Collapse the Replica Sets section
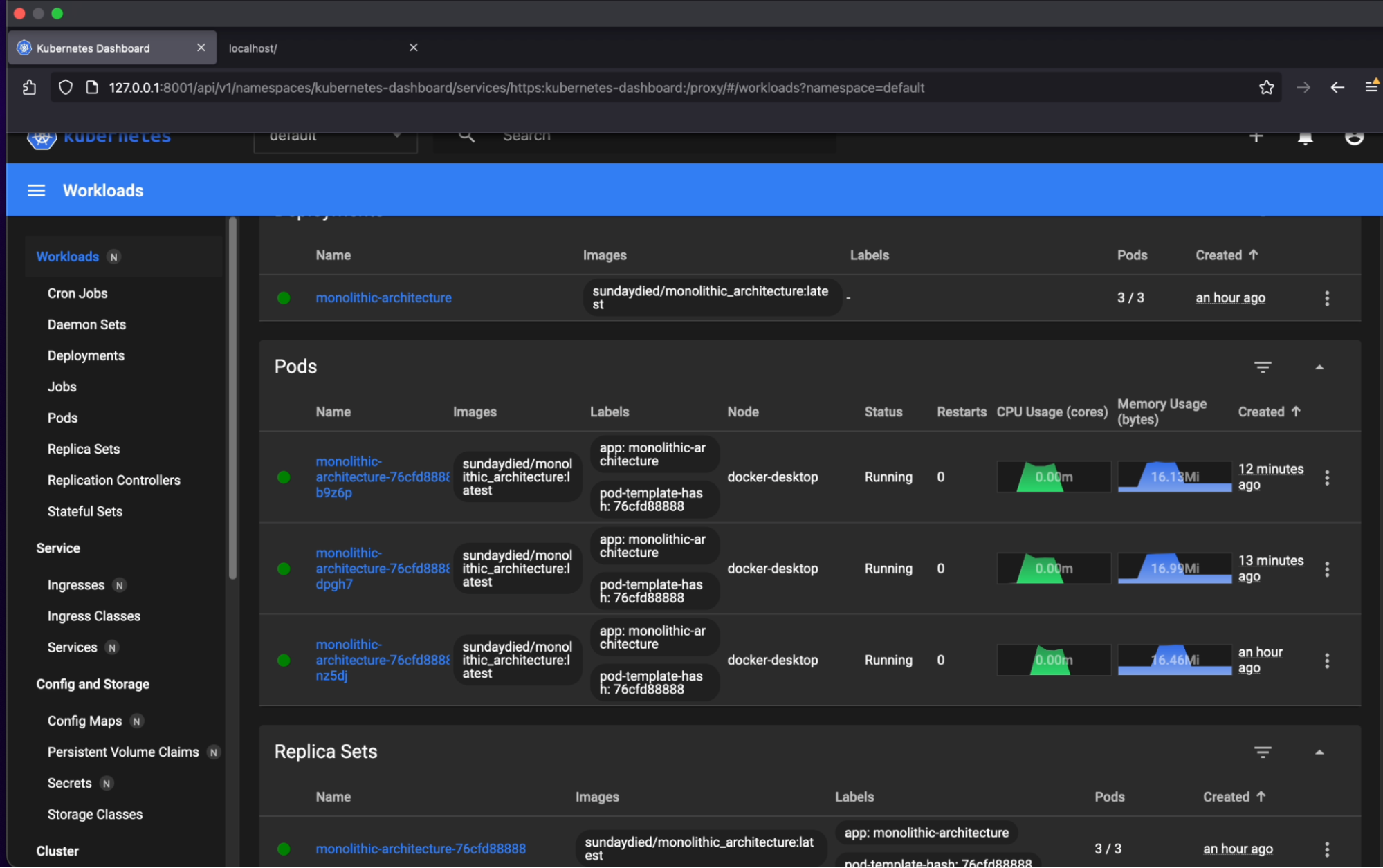 pos(1319,752)
